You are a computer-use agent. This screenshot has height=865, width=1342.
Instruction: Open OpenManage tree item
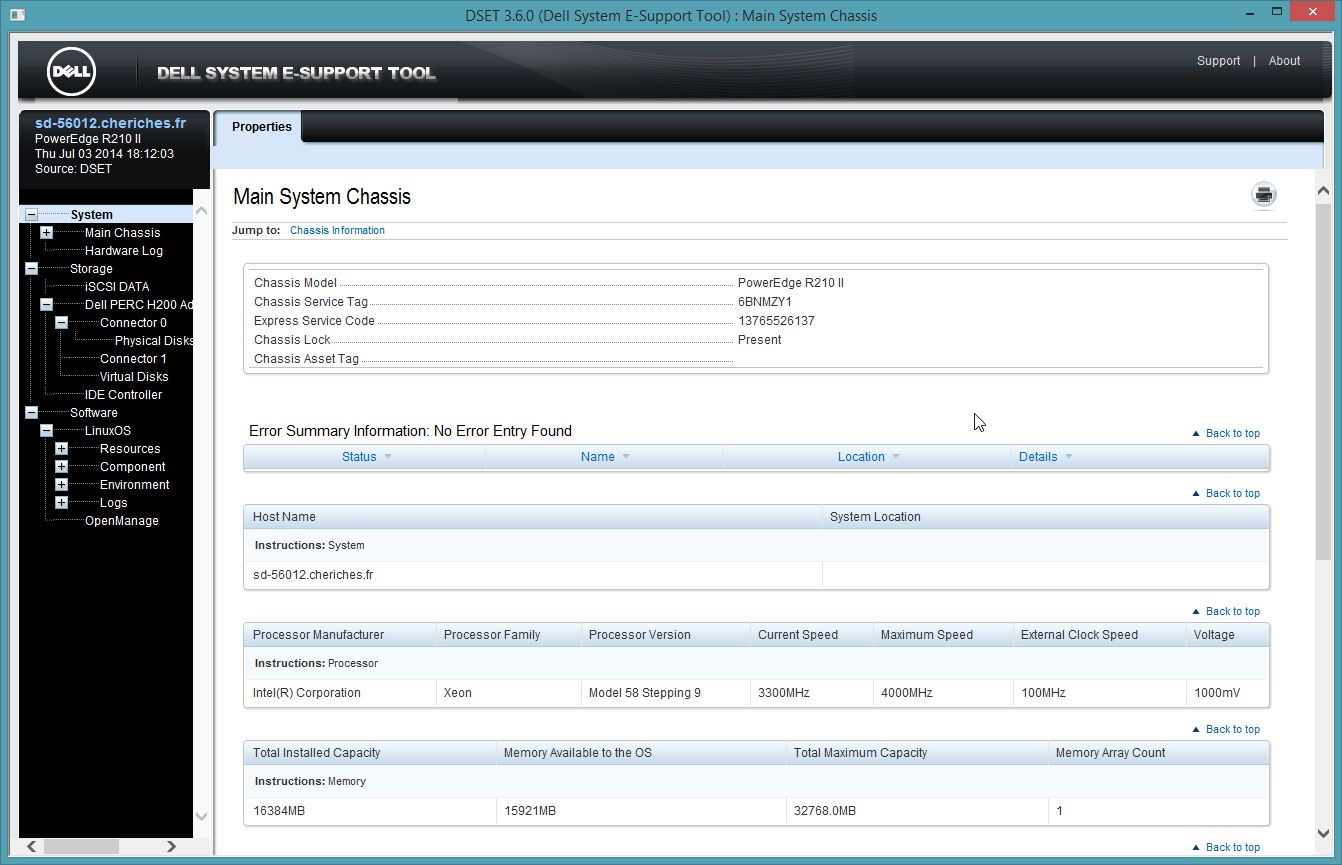pos(121,521)
